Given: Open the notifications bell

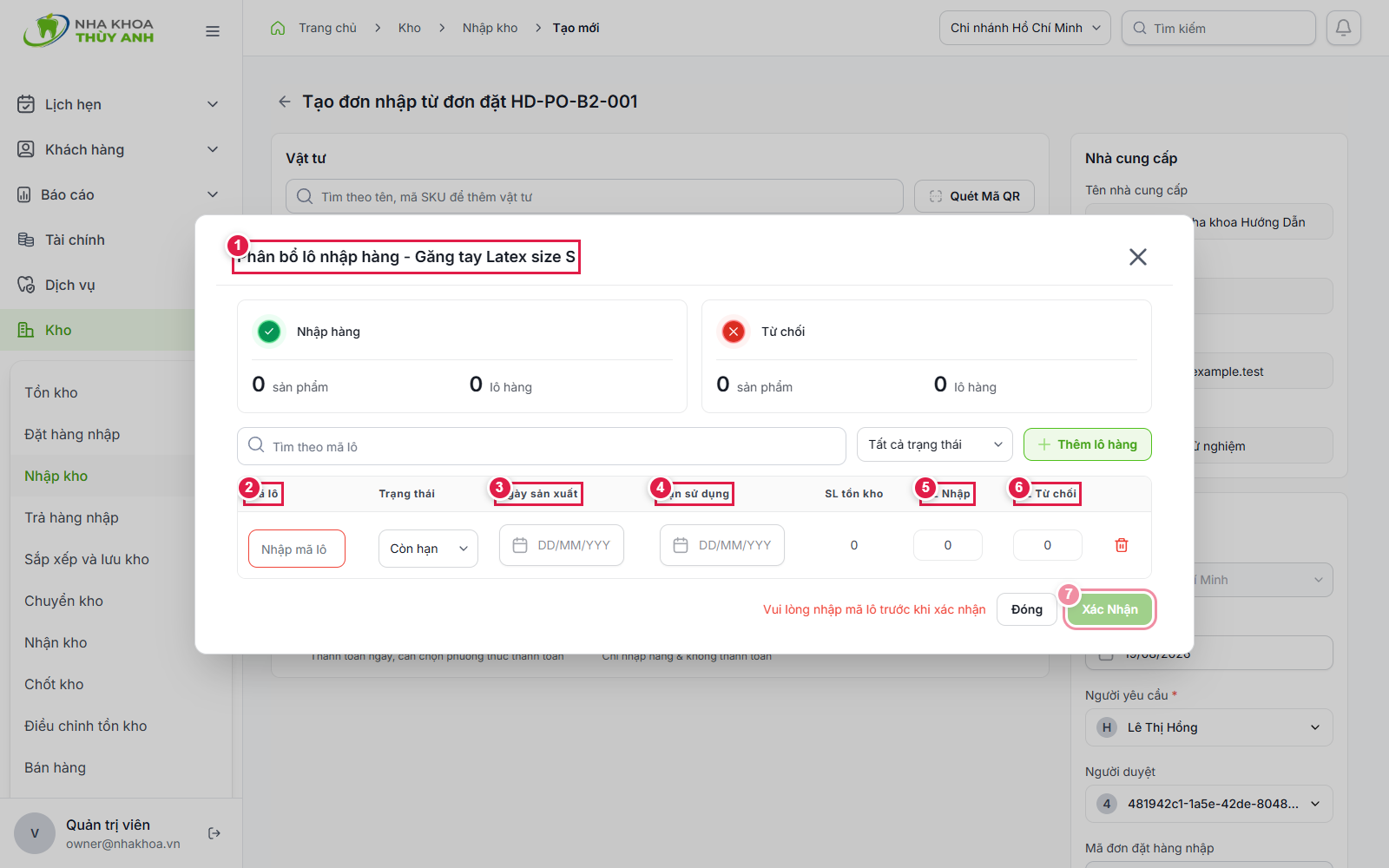Looking at the screenshot, I should 1343,28.
